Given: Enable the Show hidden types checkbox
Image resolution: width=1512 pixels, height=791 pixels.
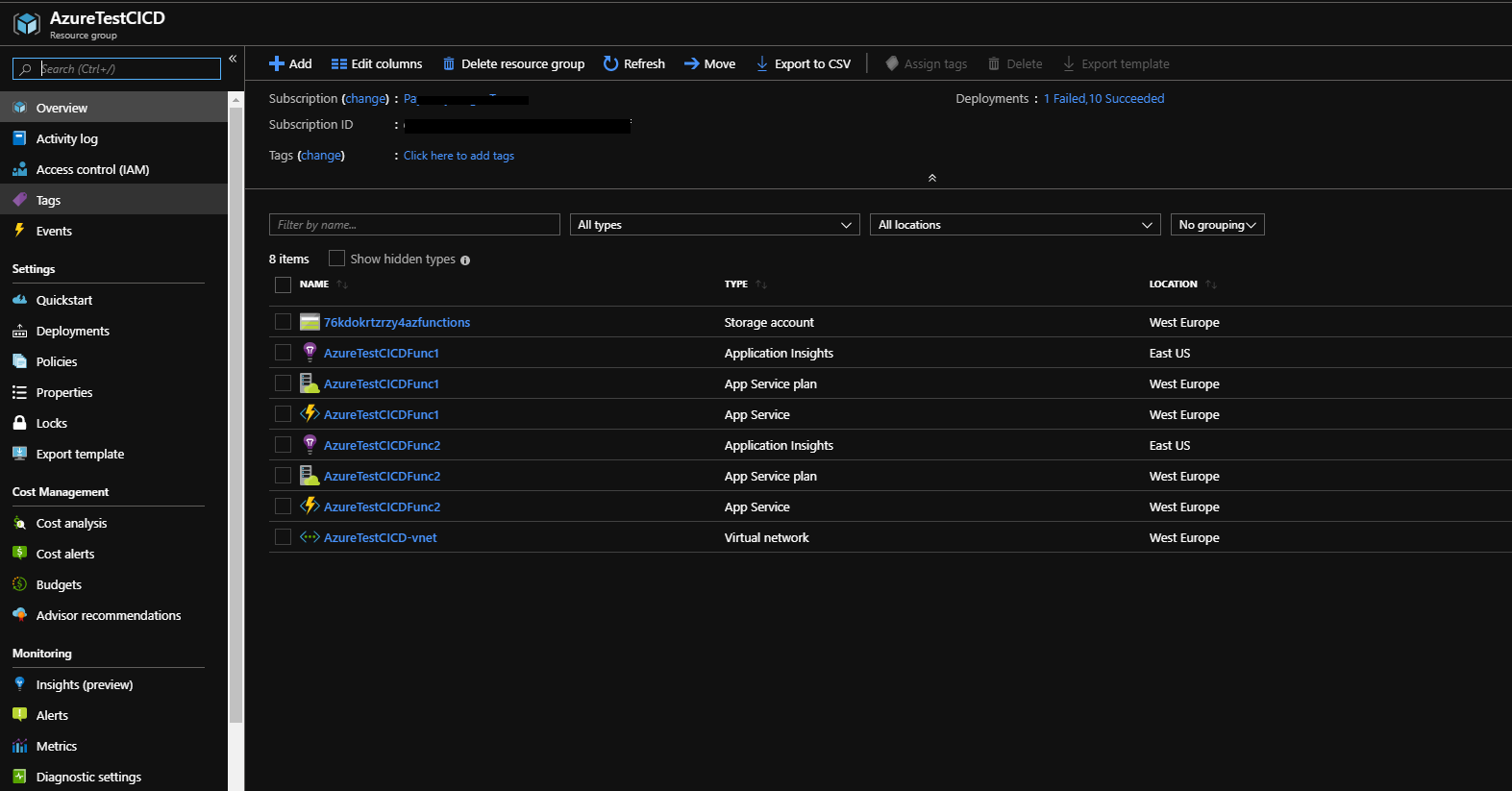Looking at the screenshot, I should coord(336,259).
